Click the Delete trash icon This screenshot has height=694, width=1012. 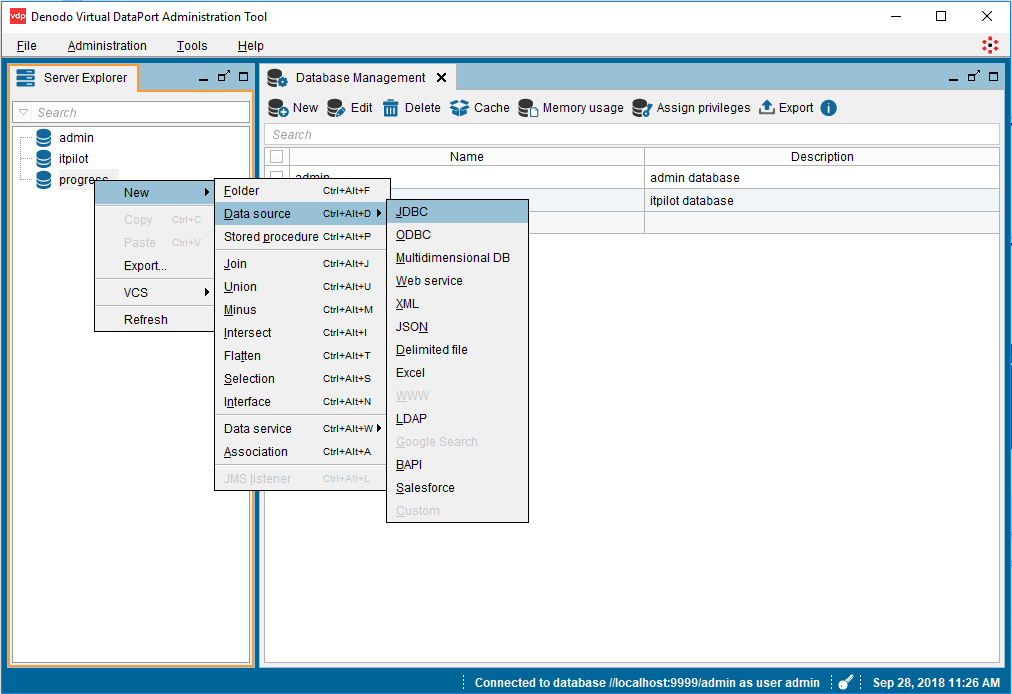coord(391,107)
